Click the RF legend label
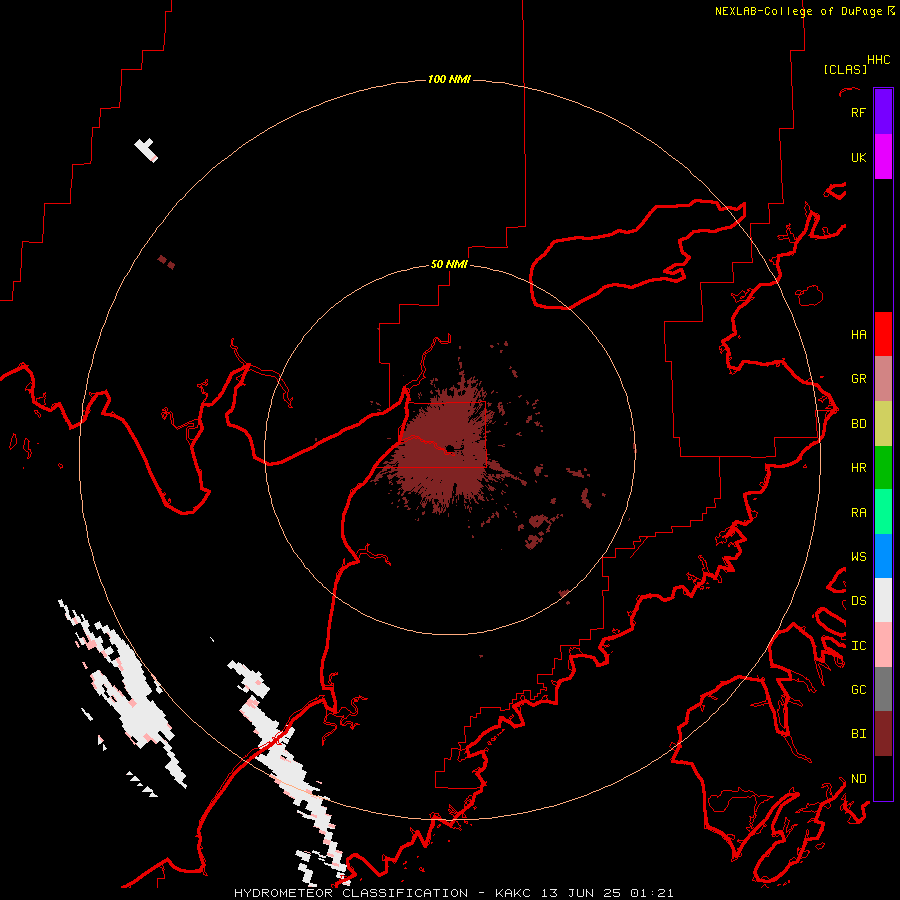Viewport: 900px width, 900px height. 858,112
